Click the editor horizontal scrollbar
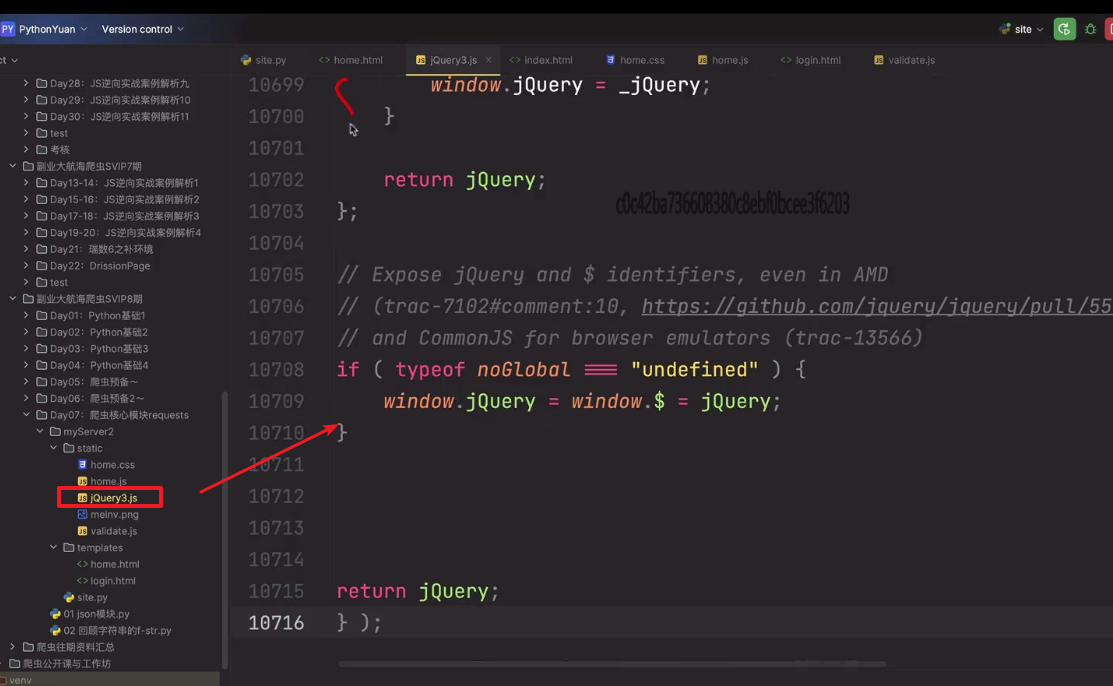The height and width of the screenshot is (686, 1113). 612,664
